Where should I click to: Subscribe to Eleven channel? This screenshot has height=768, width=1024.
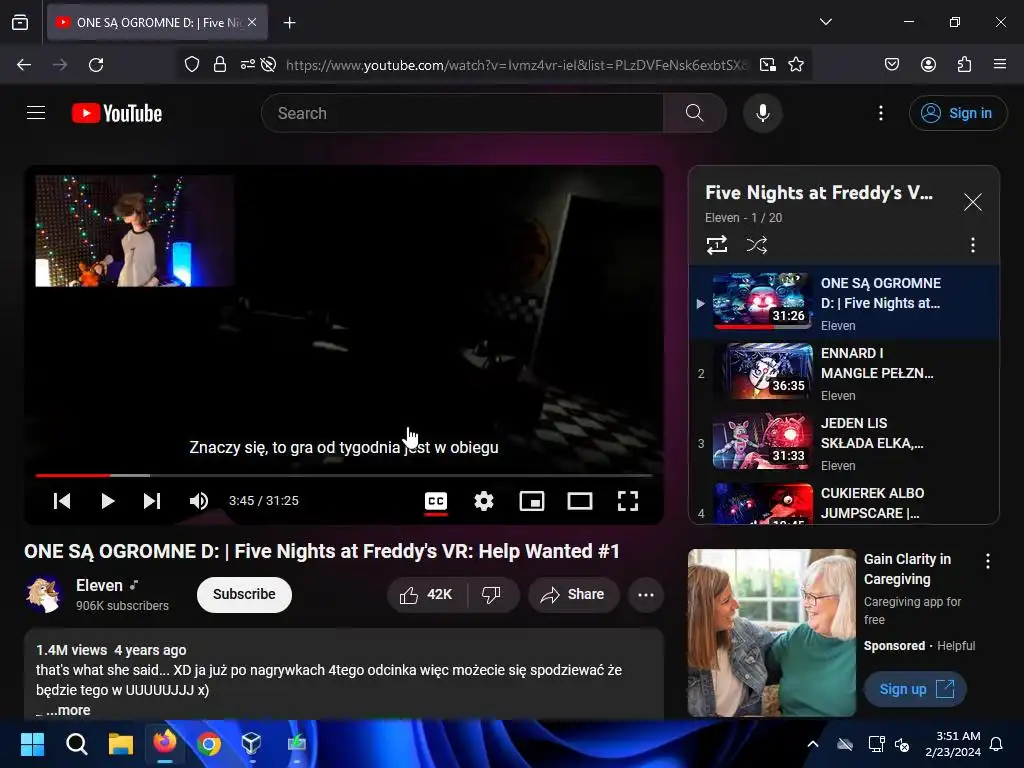[244, 594]
